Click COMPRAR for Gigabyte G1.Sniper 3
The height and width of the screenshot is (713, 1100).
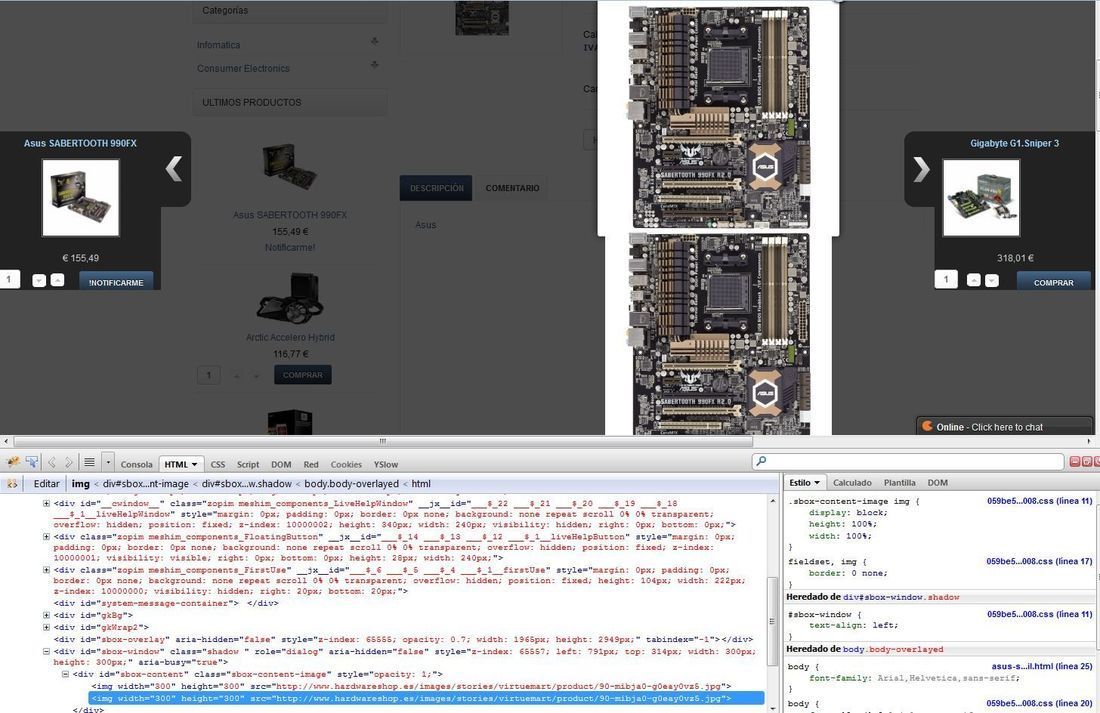tap(1054, 281)
